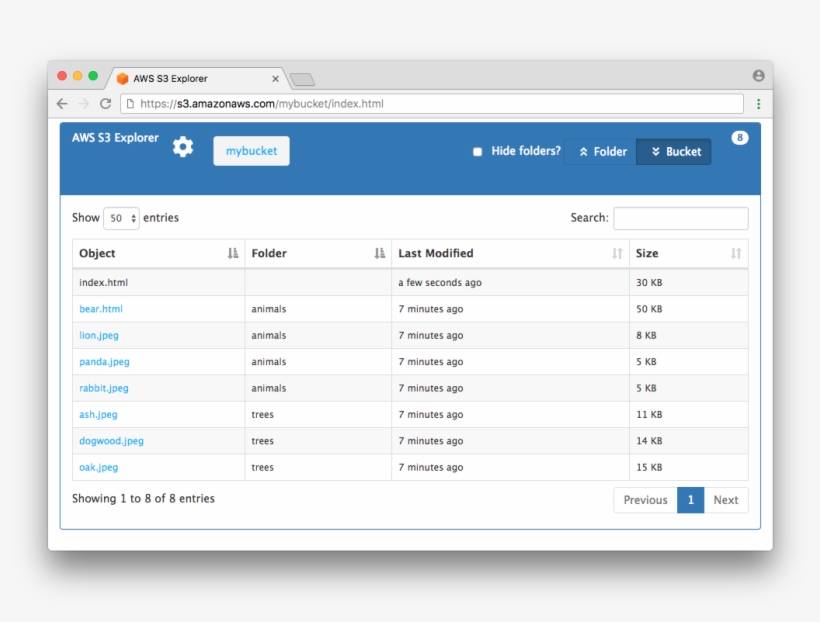
Task: Enable the Hide folders checkbox
Action: click(x=478, y=152)
